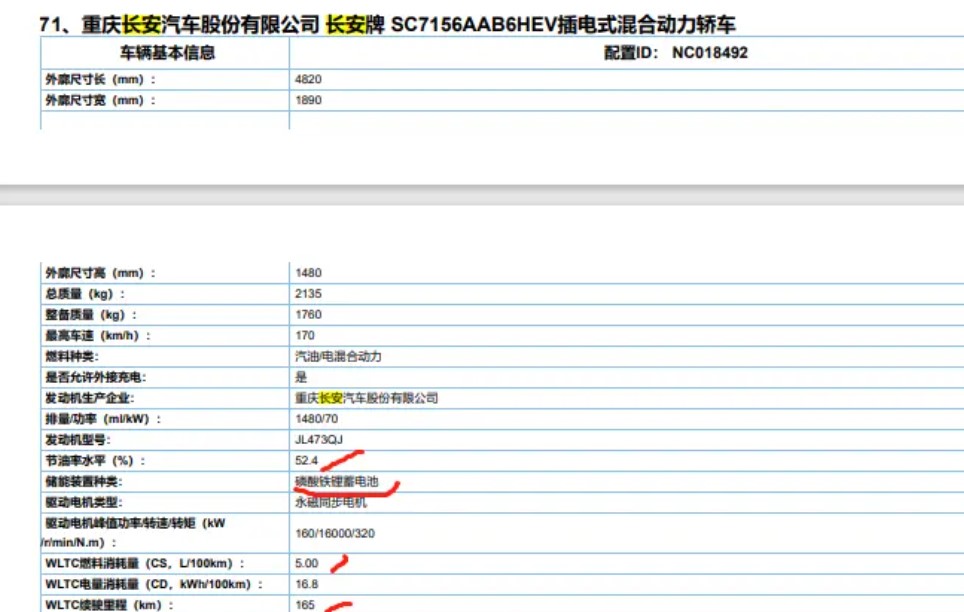Viewport: 964px width, 612px height.
Task: Select the '外廓尺寸长 (mm)' label
Action: click(x=100, y=79)
